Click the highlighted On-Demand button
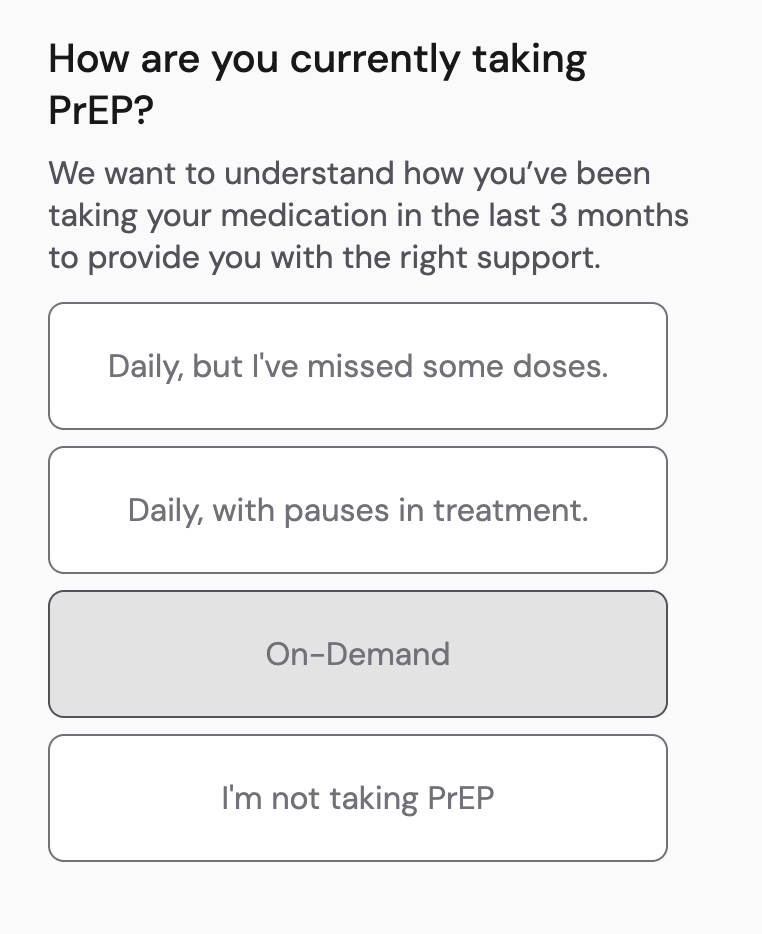The height and width of the screenshot is (934, 762). click(357, 654)
